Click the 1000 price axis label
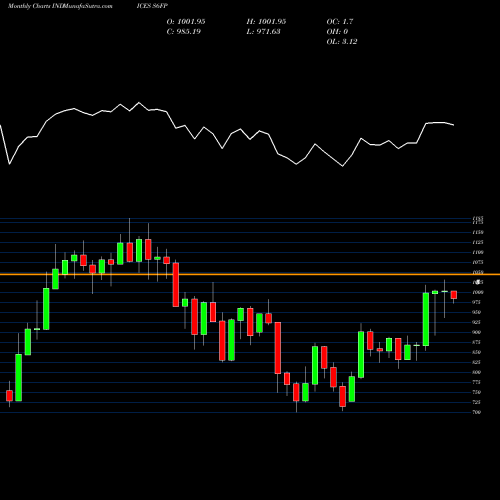 click(478, 292)
